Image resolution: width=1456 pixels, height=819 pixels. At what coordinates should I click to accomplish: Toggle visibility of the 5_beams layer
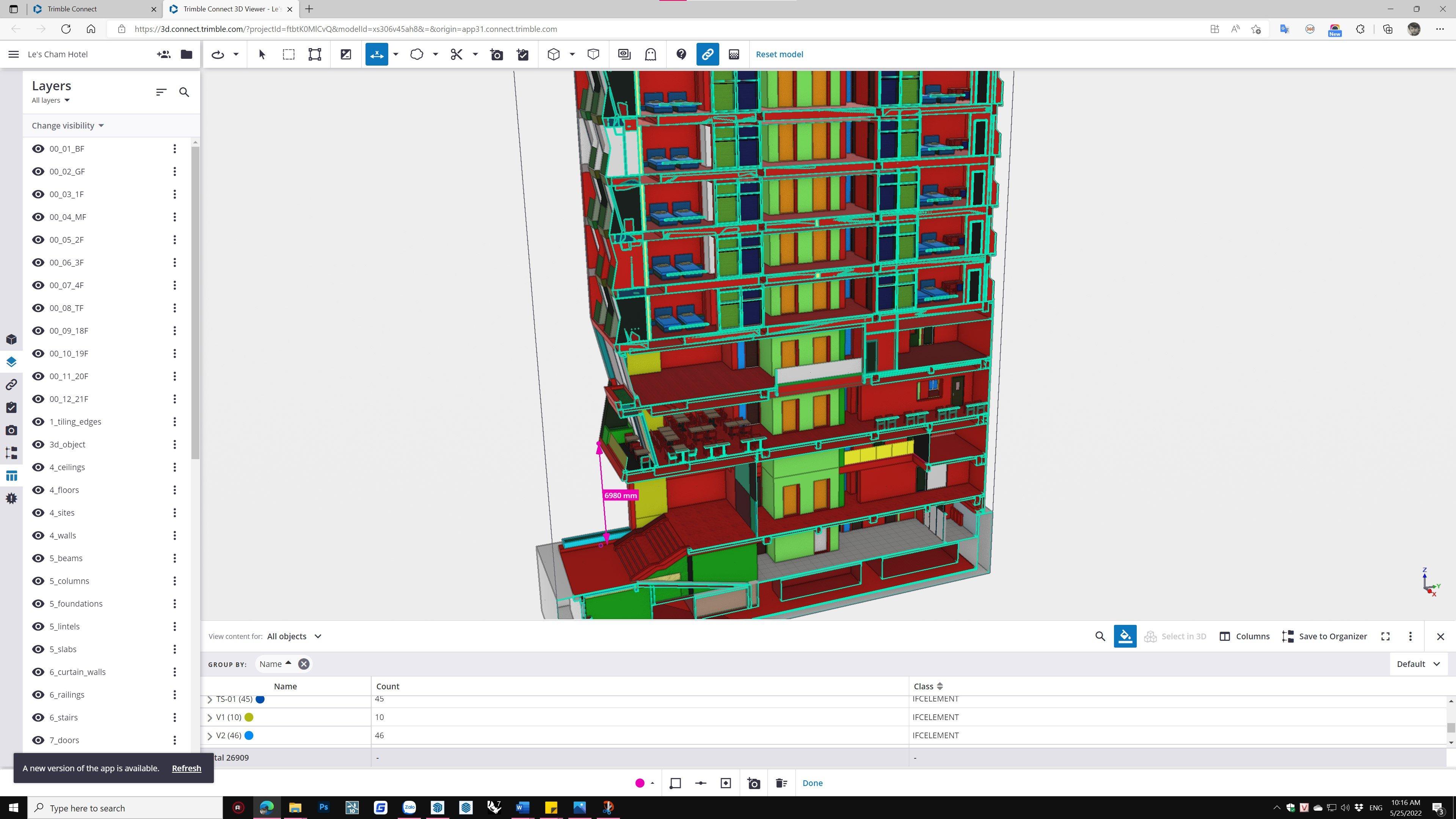(38, 558)
